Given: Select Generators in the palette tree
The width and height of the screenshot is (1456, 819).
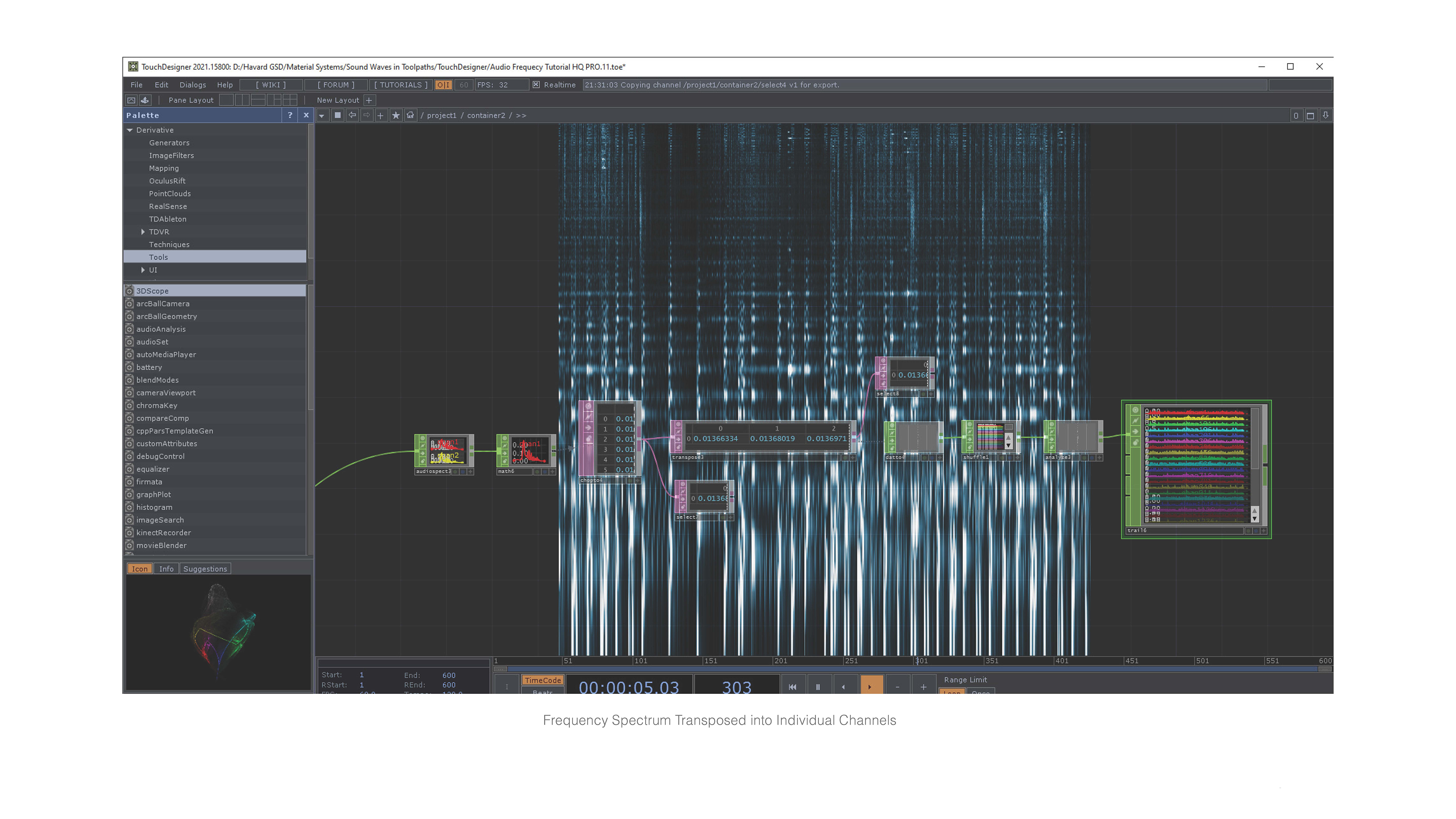Looking at the screenshot, I should point(169,143).
